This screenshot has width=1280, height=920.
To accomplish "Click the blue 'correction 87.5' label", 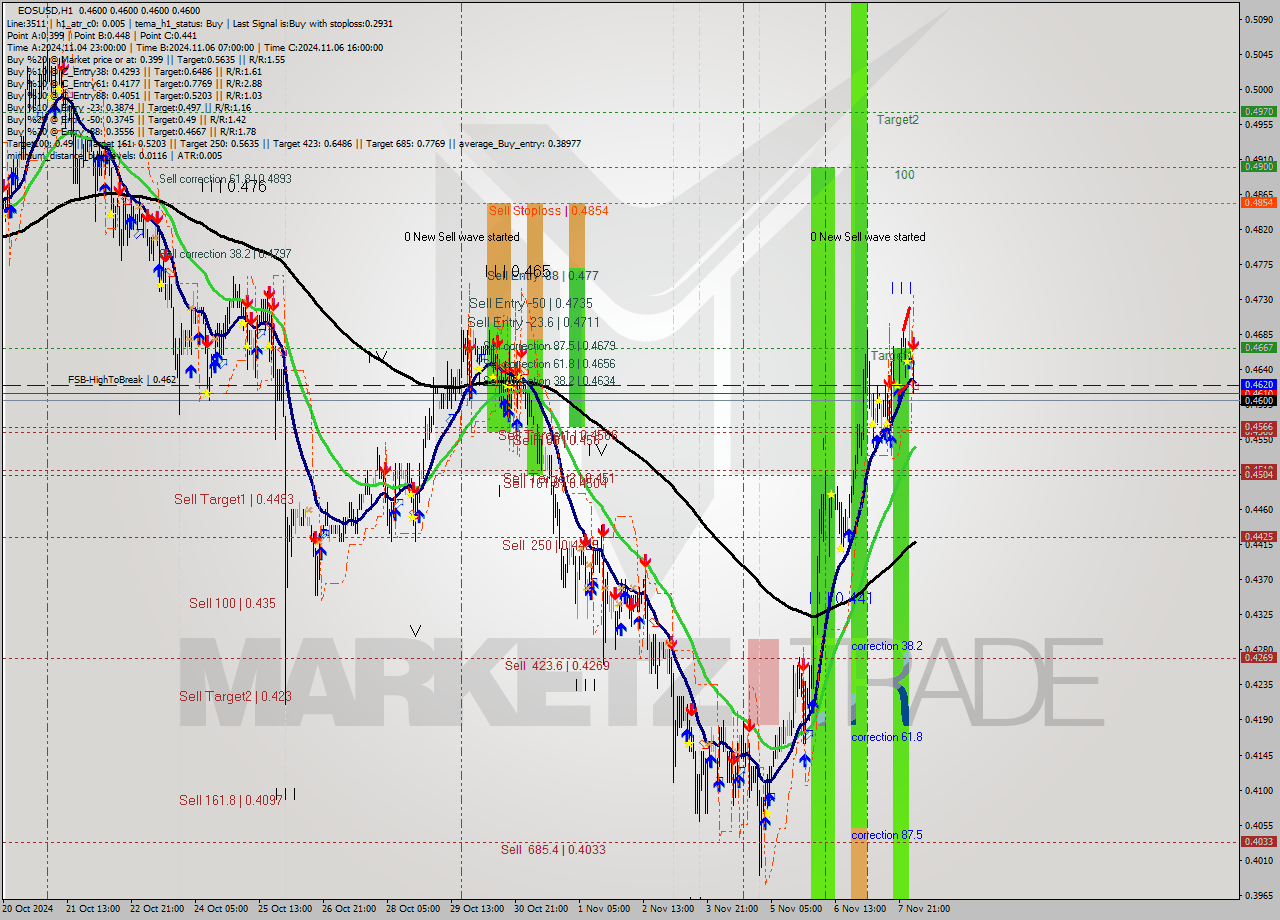I will [x=887, y=835].
